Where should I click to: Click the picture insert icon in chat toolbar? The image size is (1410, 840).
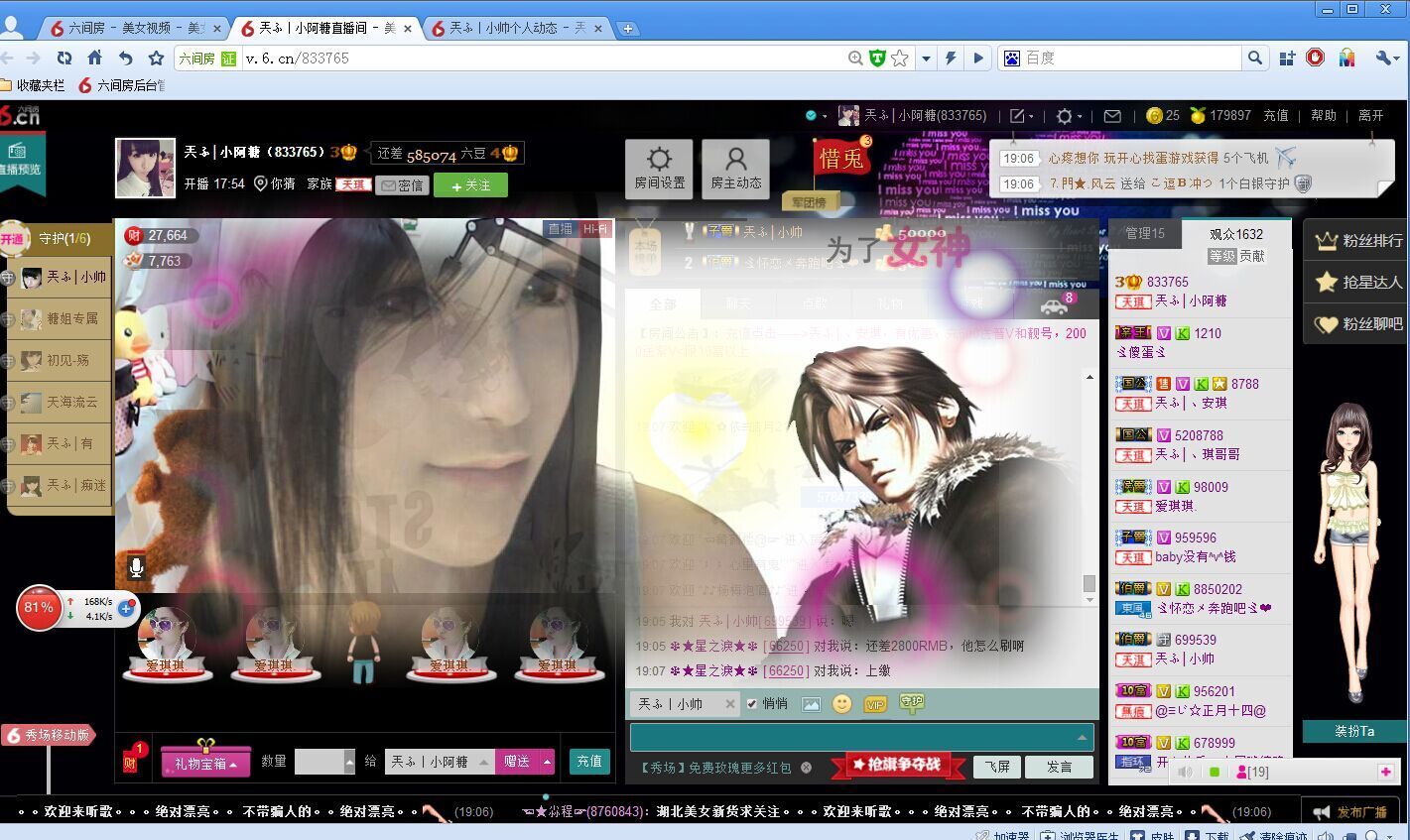point(811,704)
